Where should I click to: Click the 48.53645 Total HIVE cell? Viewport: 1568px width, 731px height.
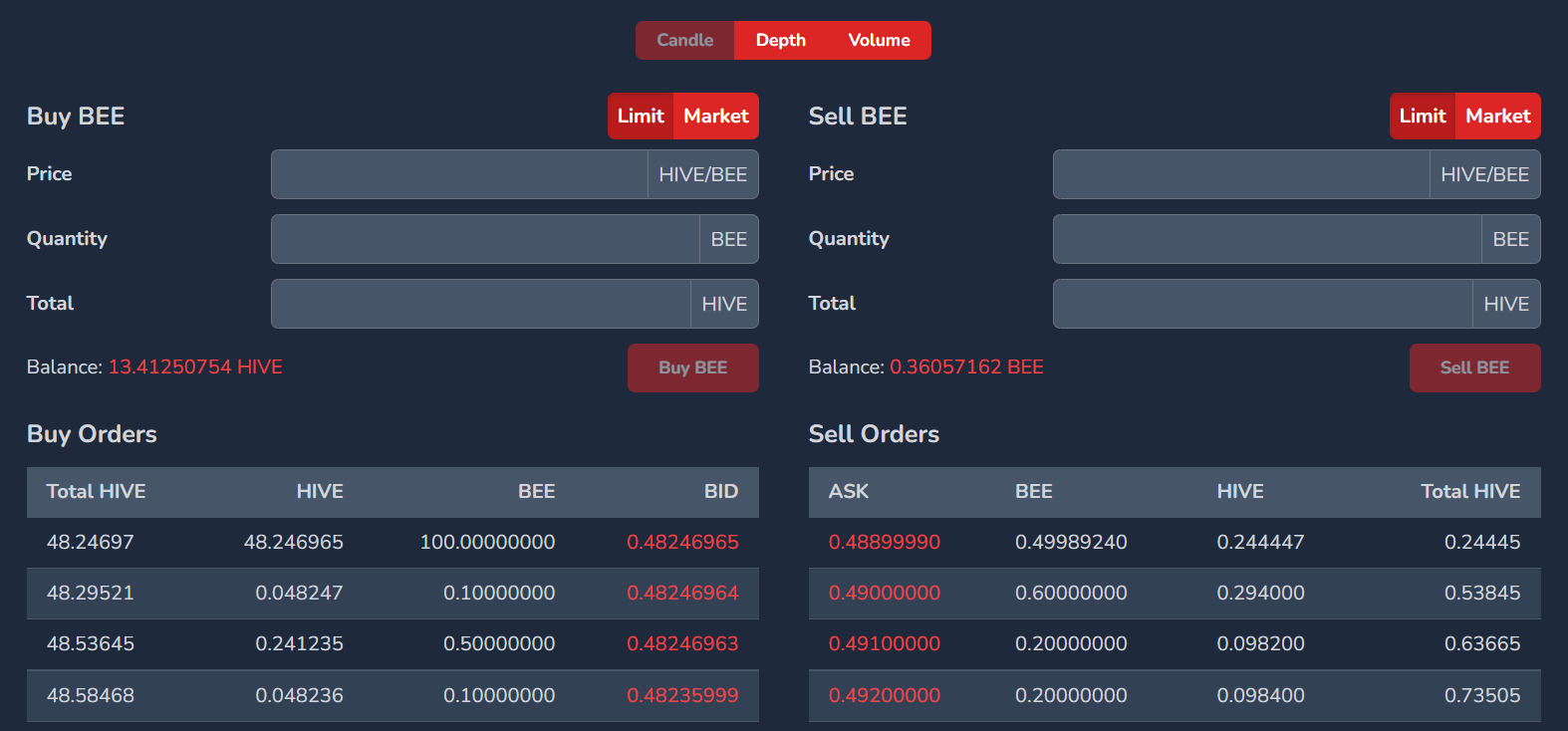point(91,644)
